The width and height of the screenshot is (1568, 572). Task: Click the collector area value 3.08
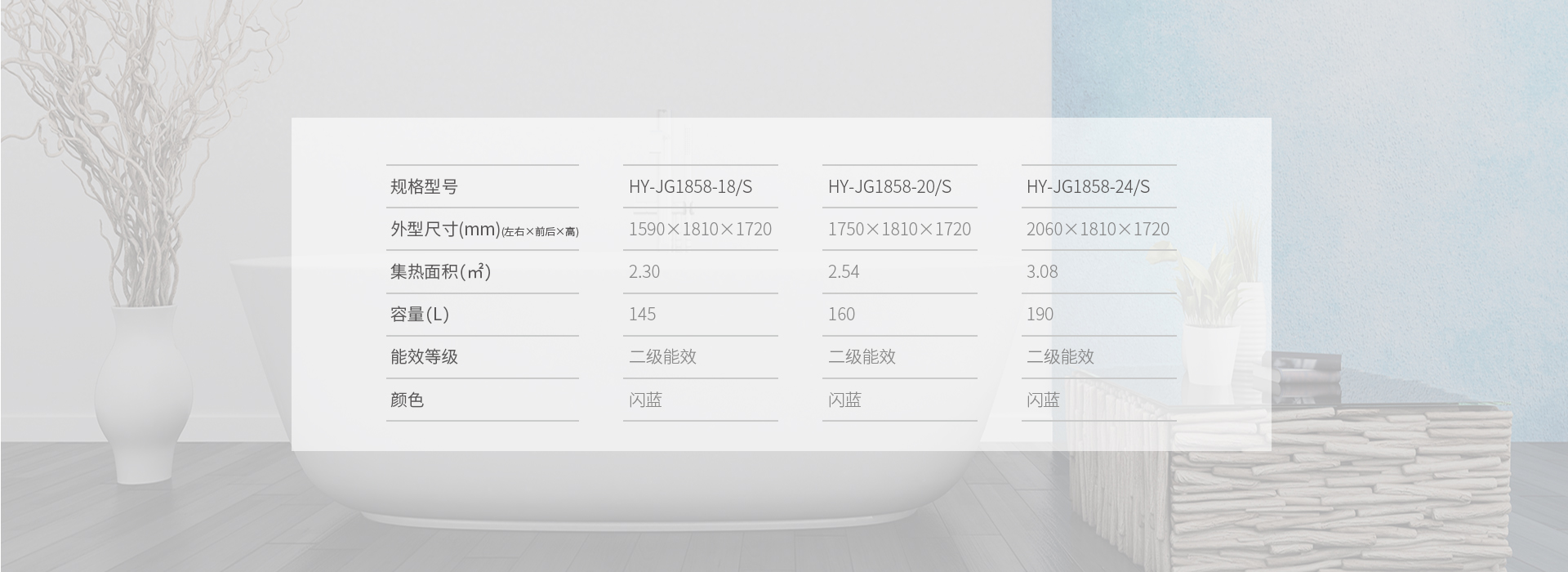click(1042, 271)
